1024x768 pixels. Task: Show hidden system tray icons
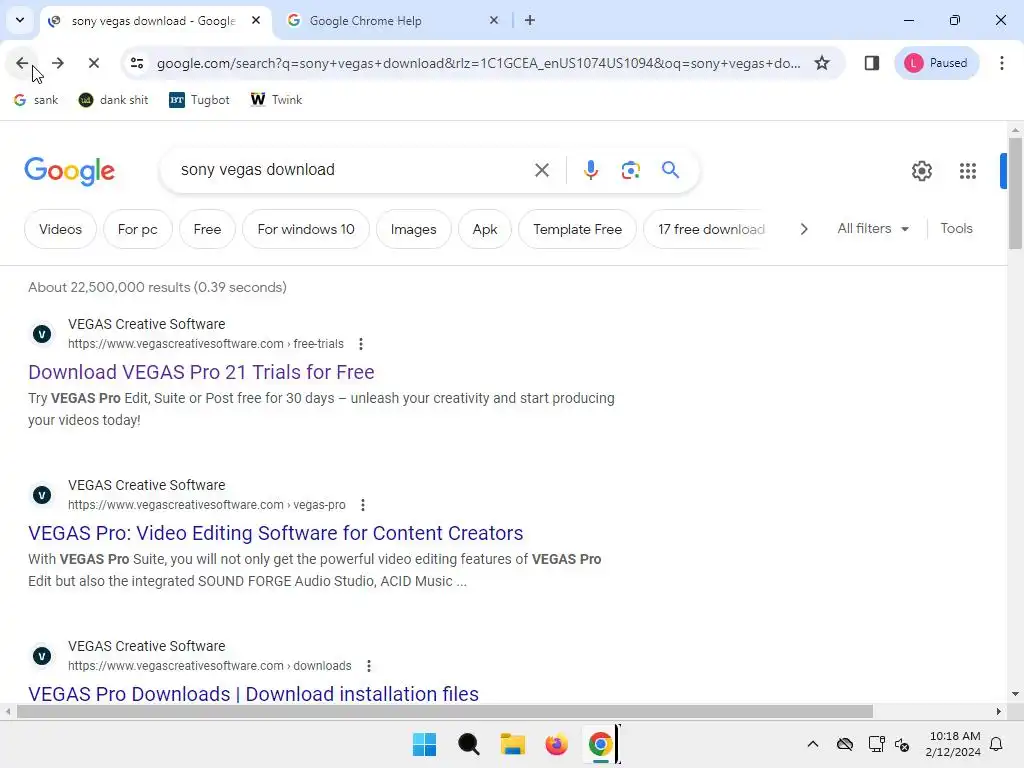click(812, 744)
